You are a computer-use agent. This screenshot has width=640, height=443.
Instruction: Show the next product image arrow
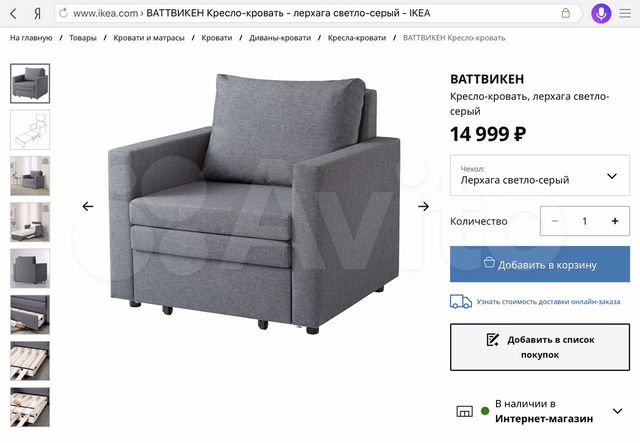coord(424,206)
